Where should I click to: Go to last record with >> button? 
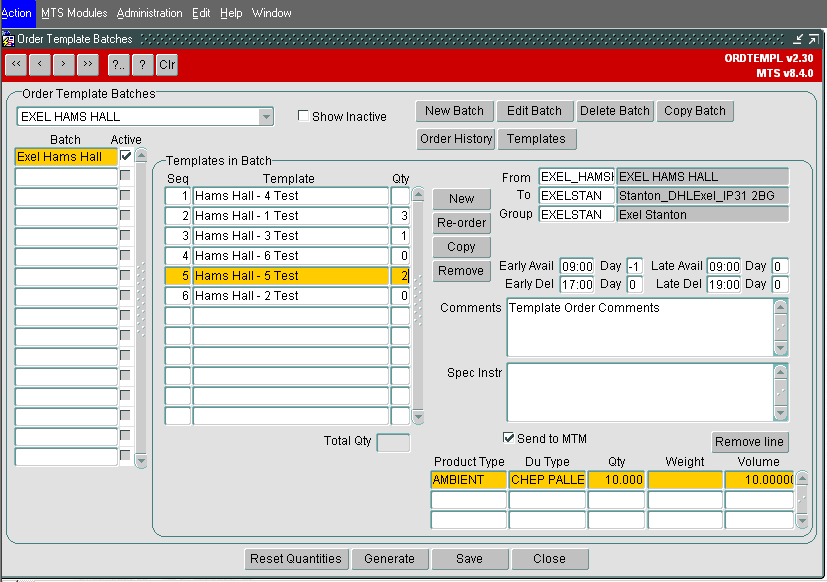point(88,64)
